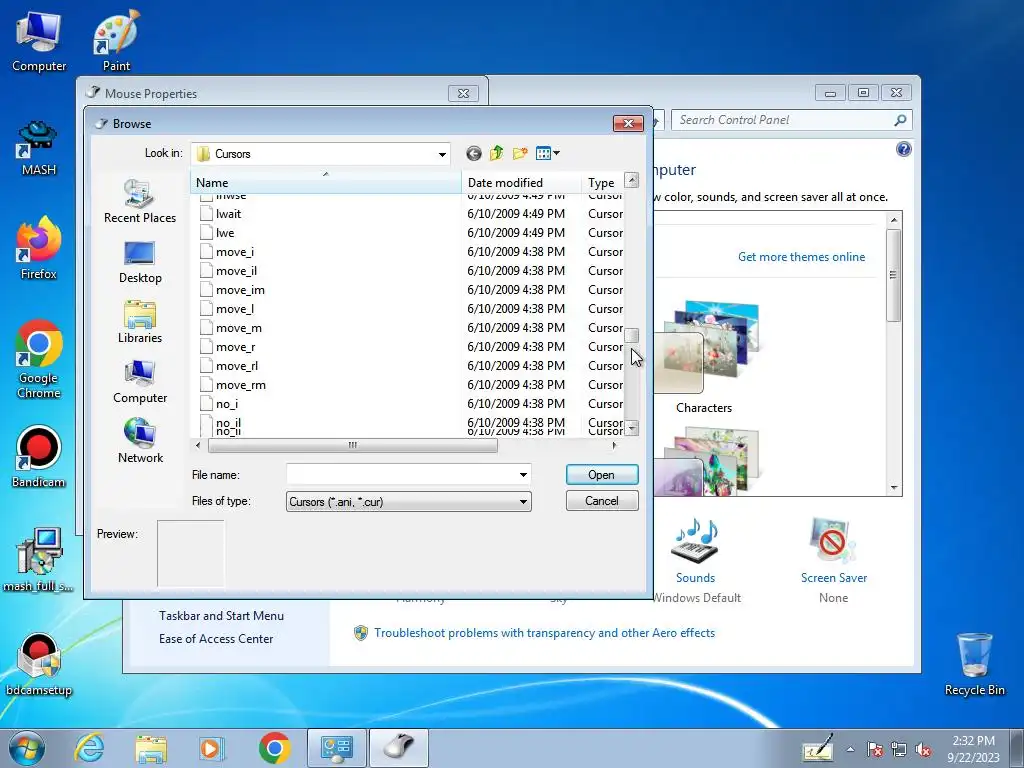Create new folder icon in Browse dialog
This screenshot has height=768, width=1024.
(520, 153)
